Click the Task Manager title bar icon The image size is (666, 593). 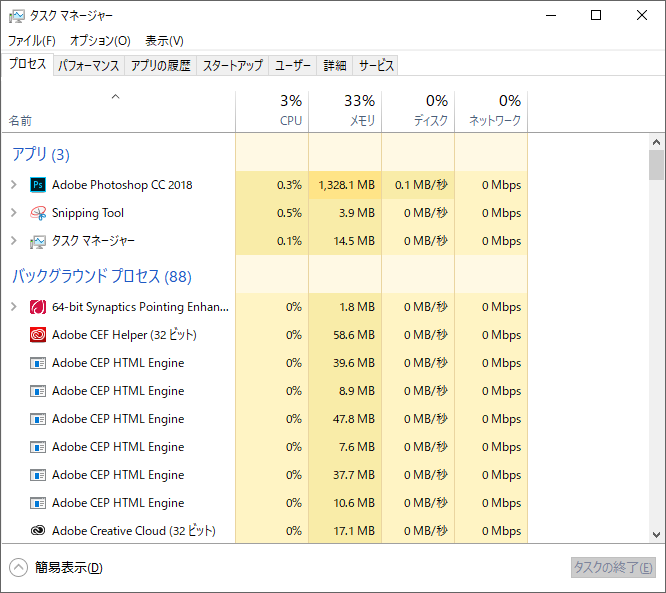[x=16, y=16]
